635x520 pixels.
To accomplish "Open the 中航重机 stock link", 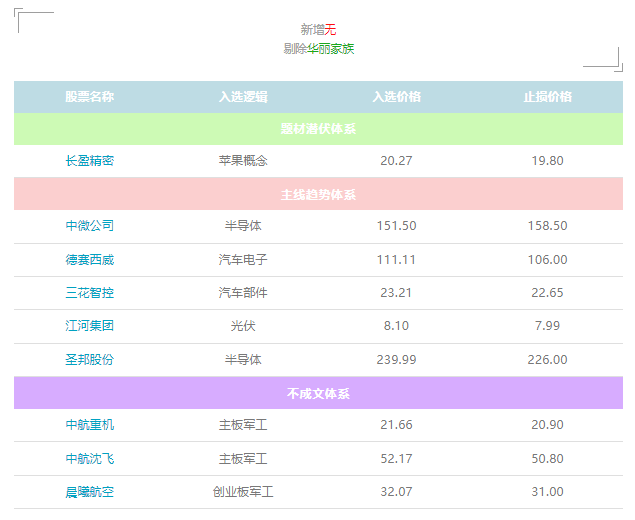I will click(x=89, y=425).
